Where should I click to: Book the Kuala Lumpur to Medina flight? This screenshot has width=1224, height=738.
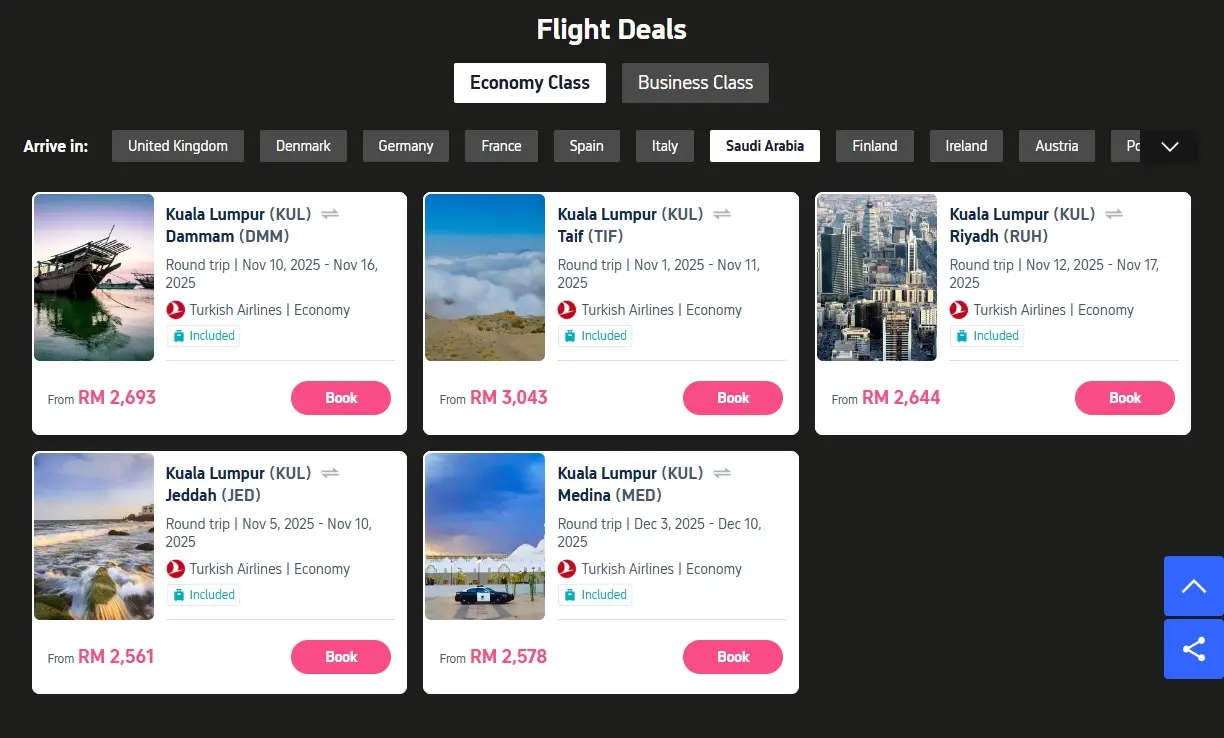pyautogui.click(x=732, y=657)
